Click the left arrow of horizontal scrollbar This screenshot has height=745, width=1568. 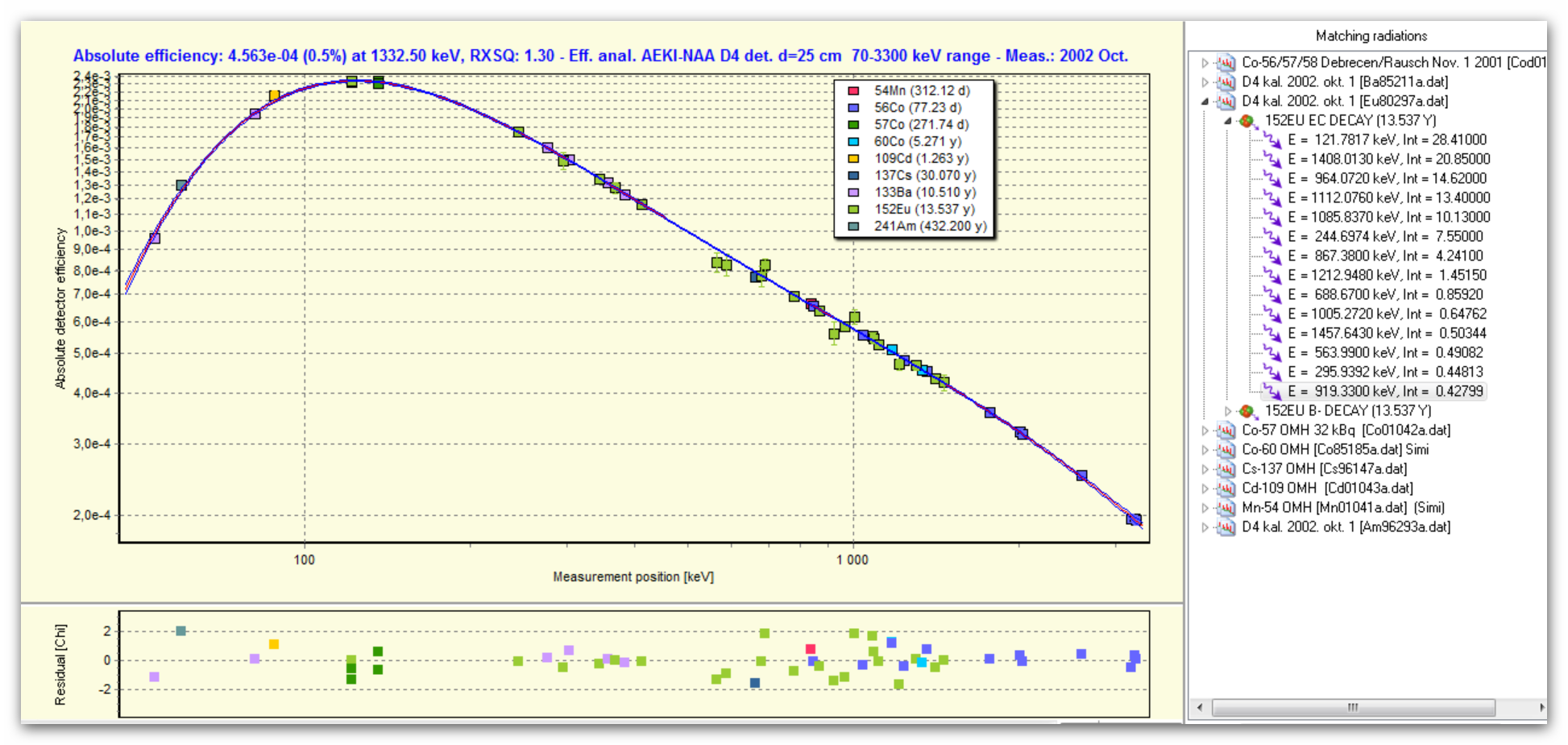pyautogui.click(x=1201, y=707)
